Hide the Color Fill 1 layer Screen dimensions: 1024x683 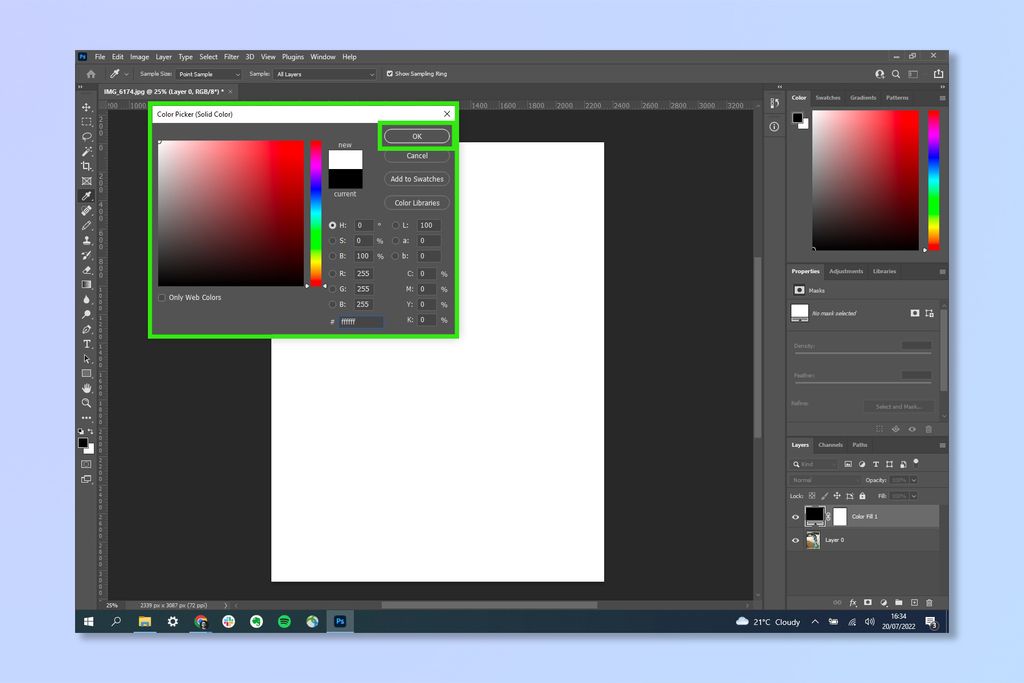pos(795,516)
